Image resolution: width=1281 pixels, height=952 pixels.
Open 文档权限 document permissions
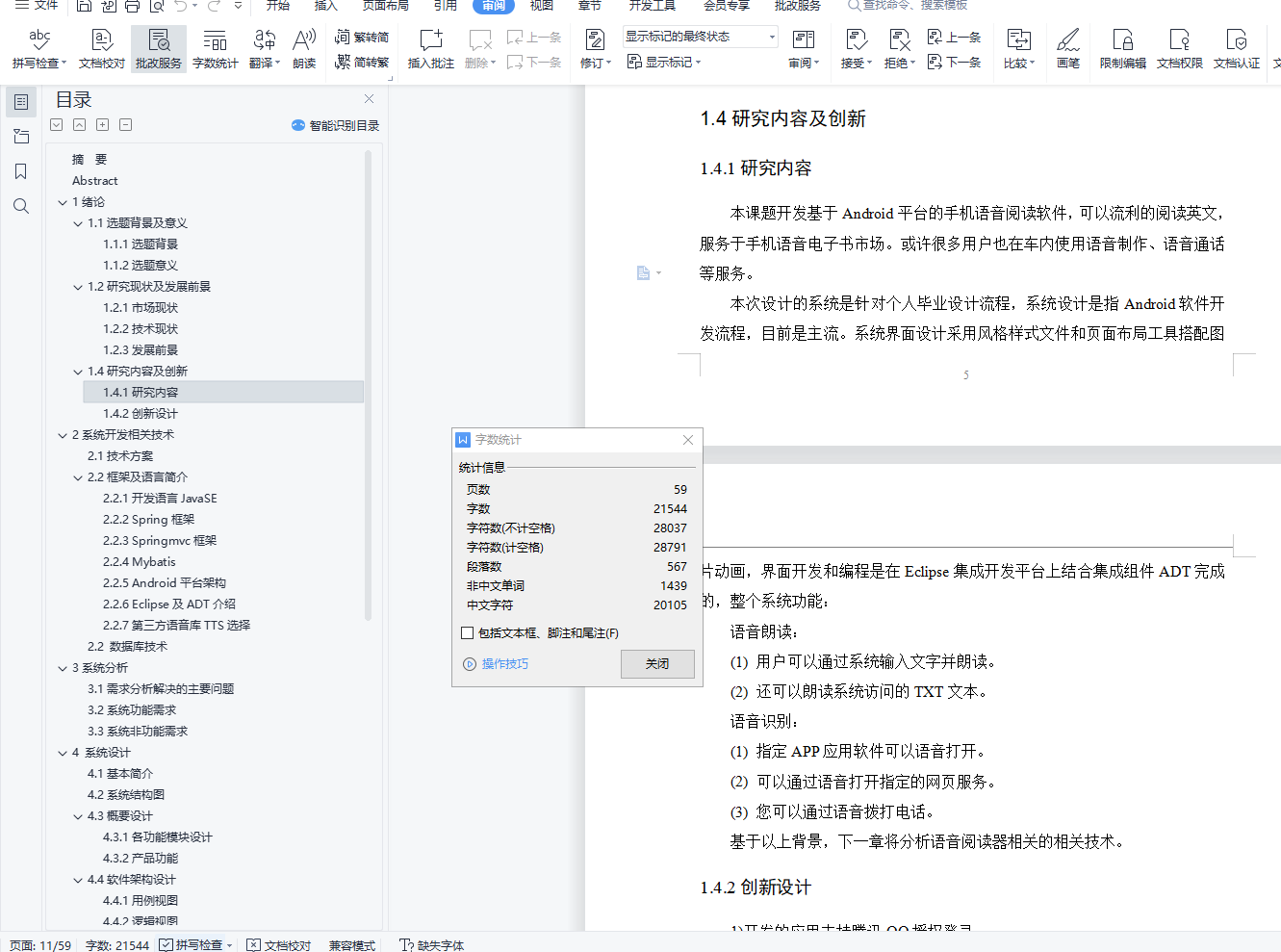(1179, 48)
